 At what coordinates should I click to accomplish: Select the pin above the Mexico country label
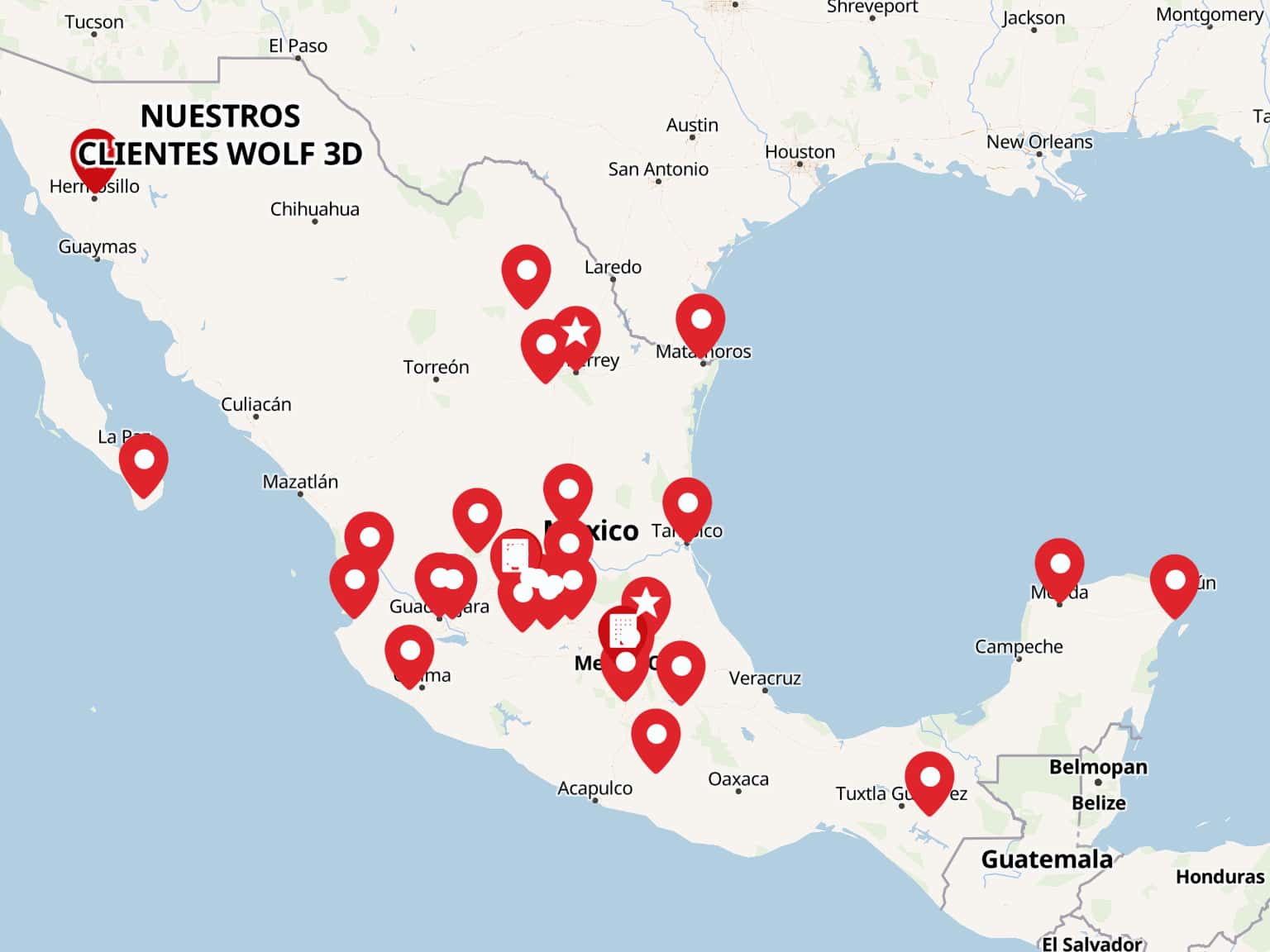(568, 491)
